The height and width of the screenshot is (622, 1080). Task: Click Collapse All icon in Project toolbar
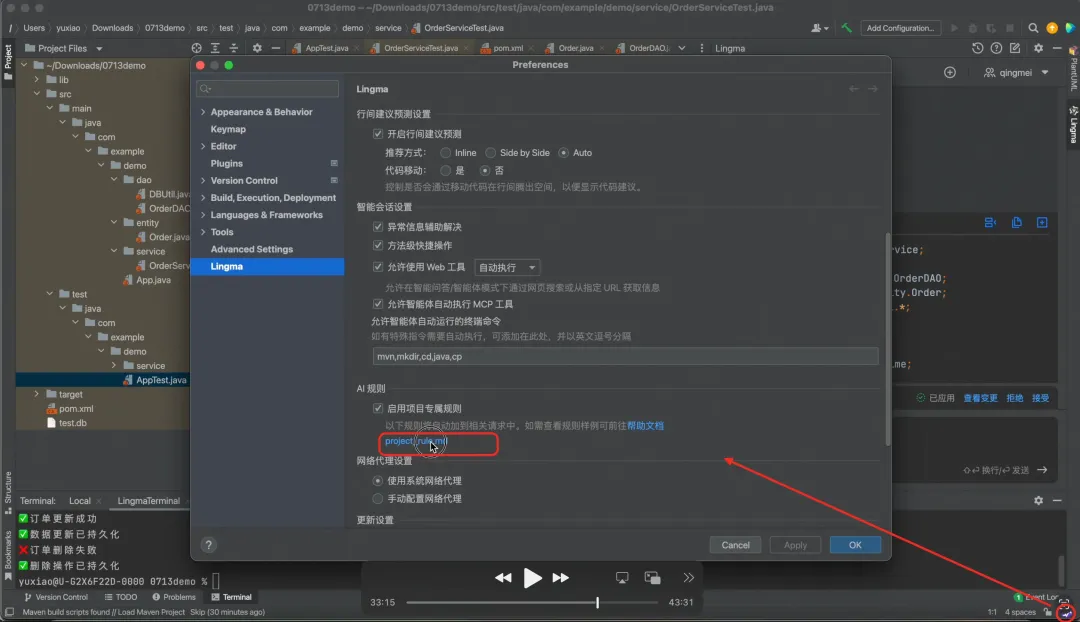point(233,48)
